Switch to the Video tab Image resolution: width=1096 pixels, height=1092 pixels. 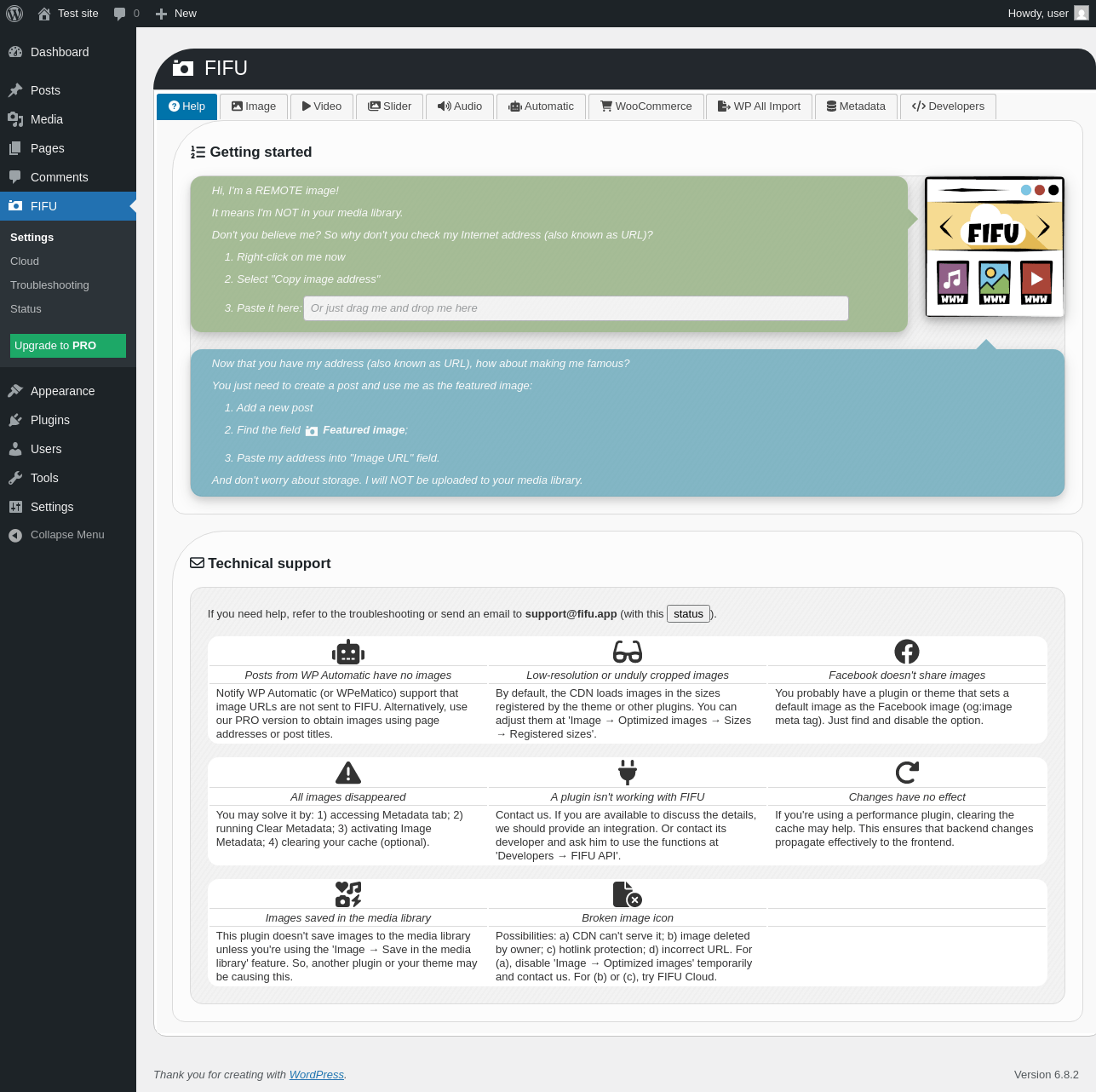(322, 106)
